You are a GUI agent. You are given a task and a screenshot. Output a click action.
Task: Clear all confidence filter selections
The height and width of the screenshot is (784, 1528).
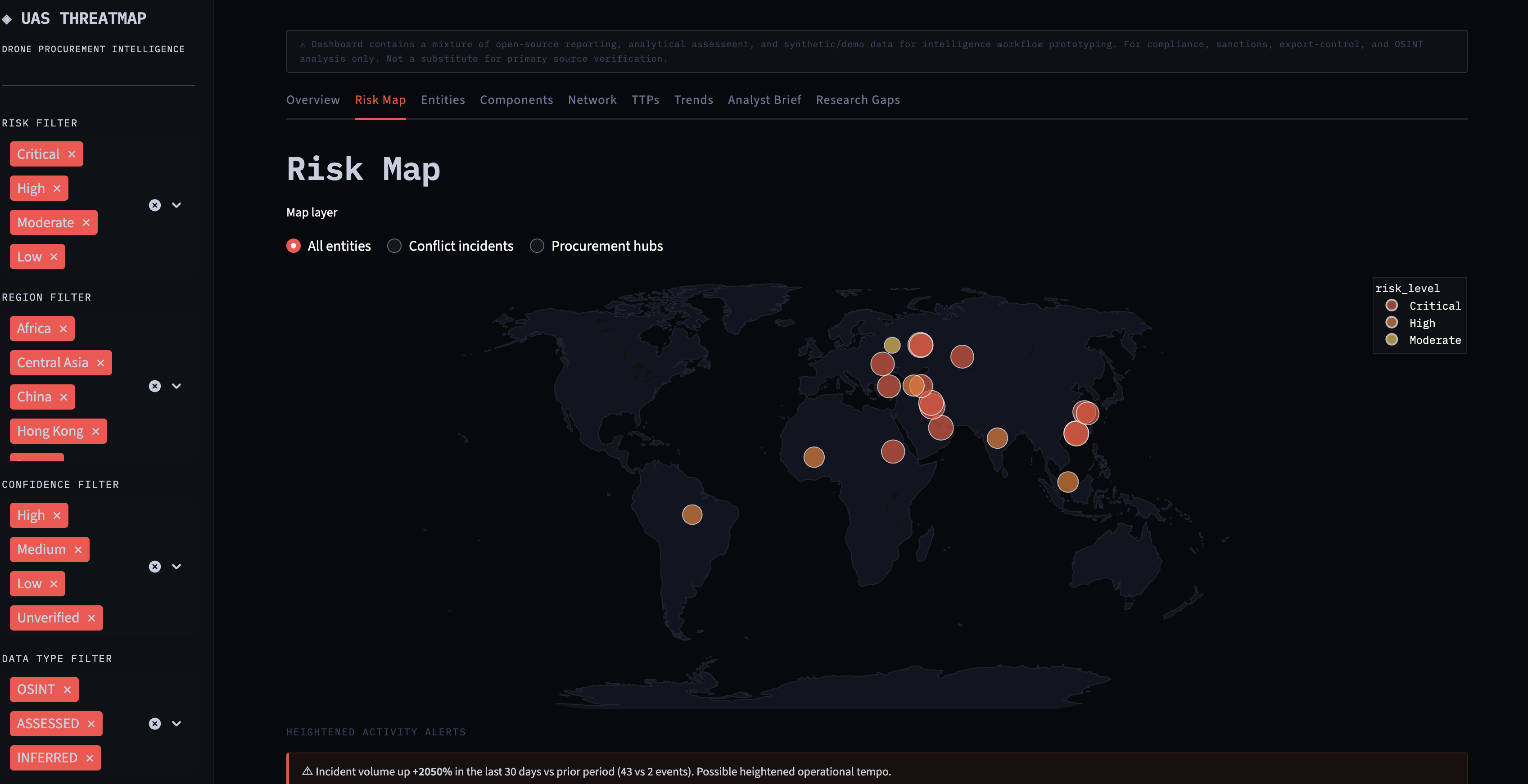[x=155, y=566]
